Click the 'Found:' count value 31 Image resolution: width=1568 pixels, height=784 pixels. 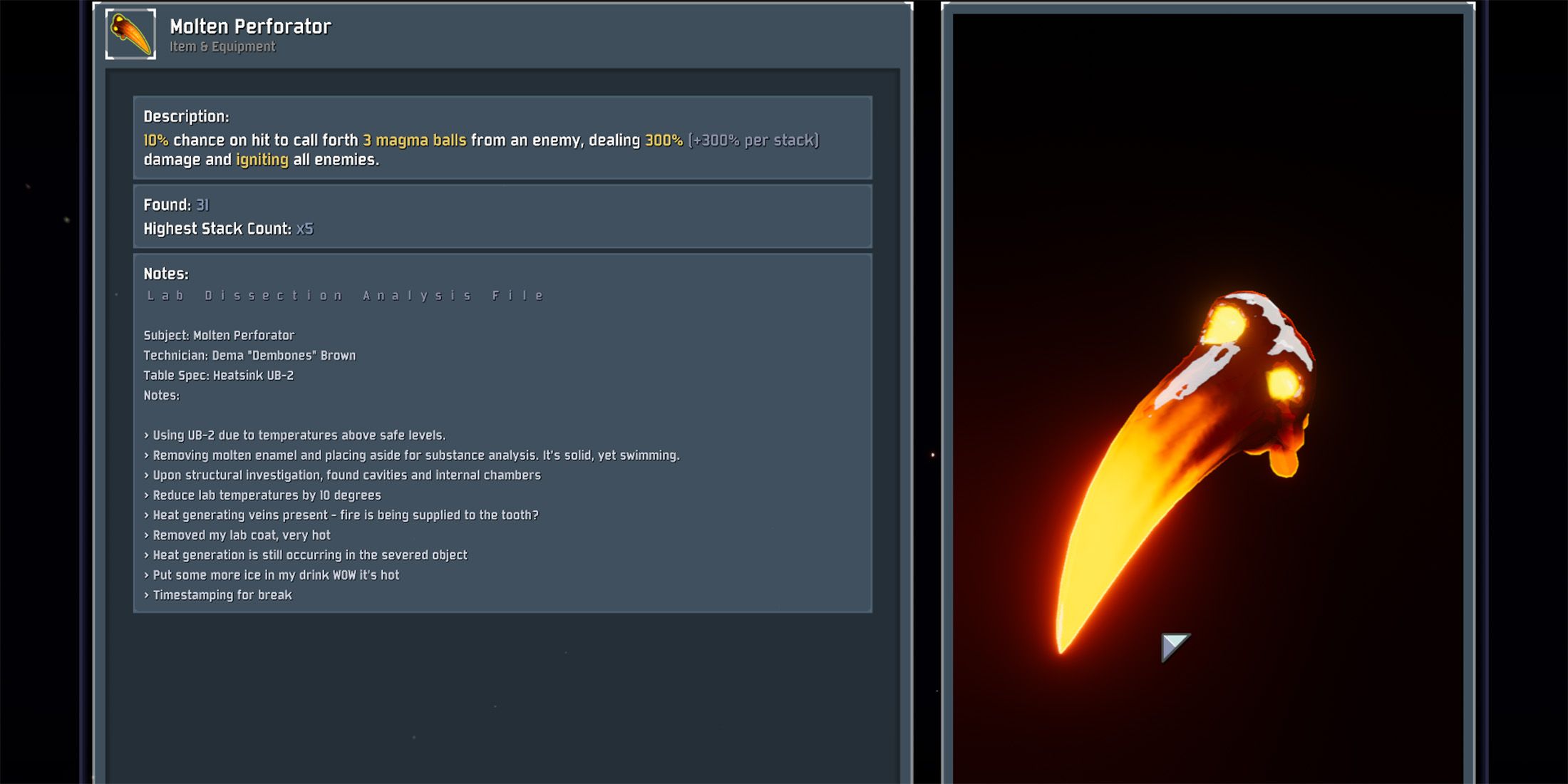[x=202, y=205]
